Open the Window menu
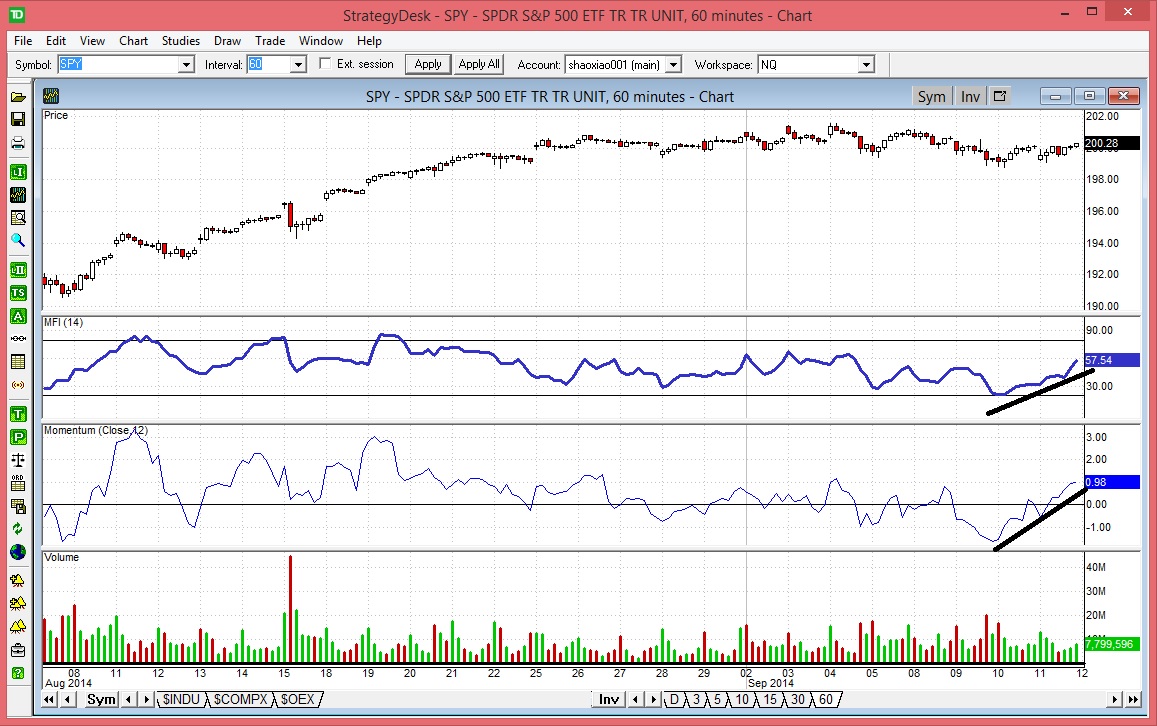The image size is (1157, 726). click(x=321, y=41)
